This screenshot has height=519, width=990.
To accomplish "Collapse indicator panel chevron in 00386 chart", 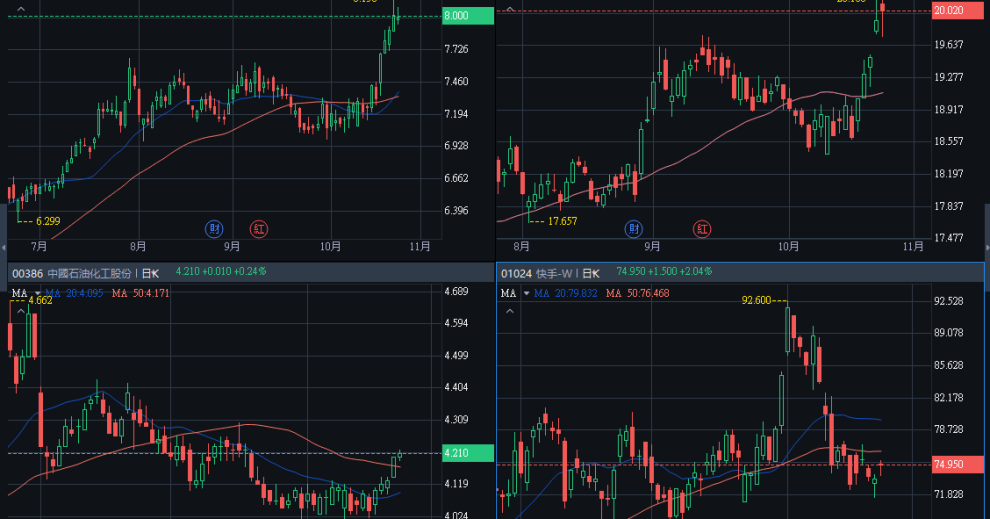I will point(19,312).
